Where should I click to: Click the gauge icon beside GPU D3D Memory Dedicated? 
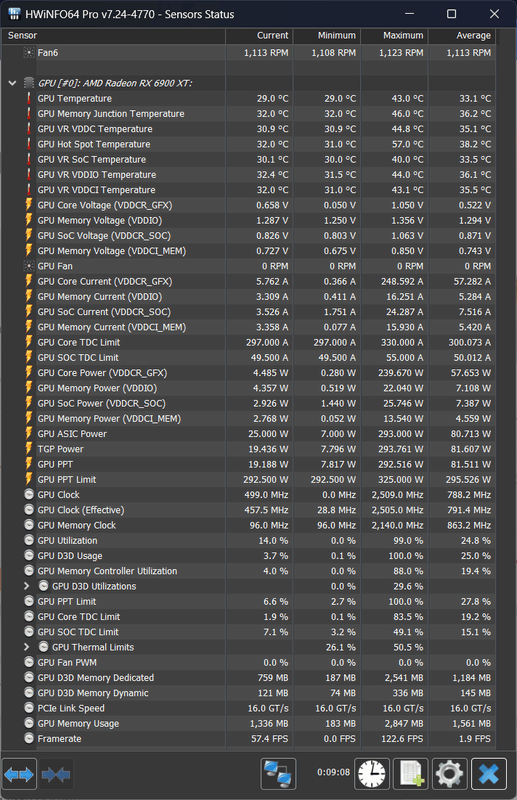pos(29,678)
